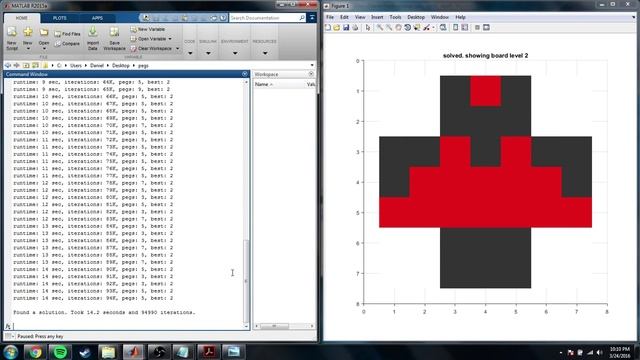Select the Zoom Out tool in figure toolbar
This screenshot has height=360, width=640.
point(389,27)
